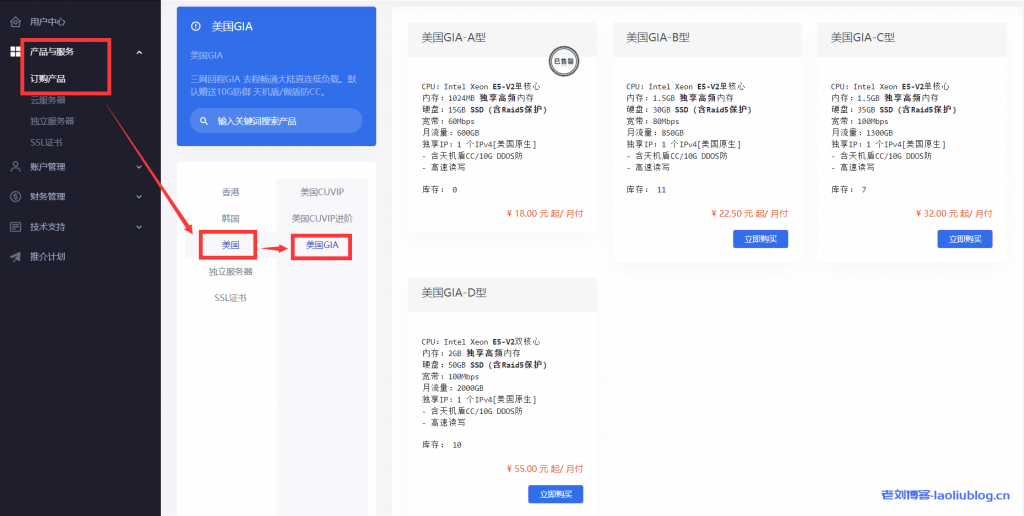Click the 产品与服务 grid icon

coord(15,51)
